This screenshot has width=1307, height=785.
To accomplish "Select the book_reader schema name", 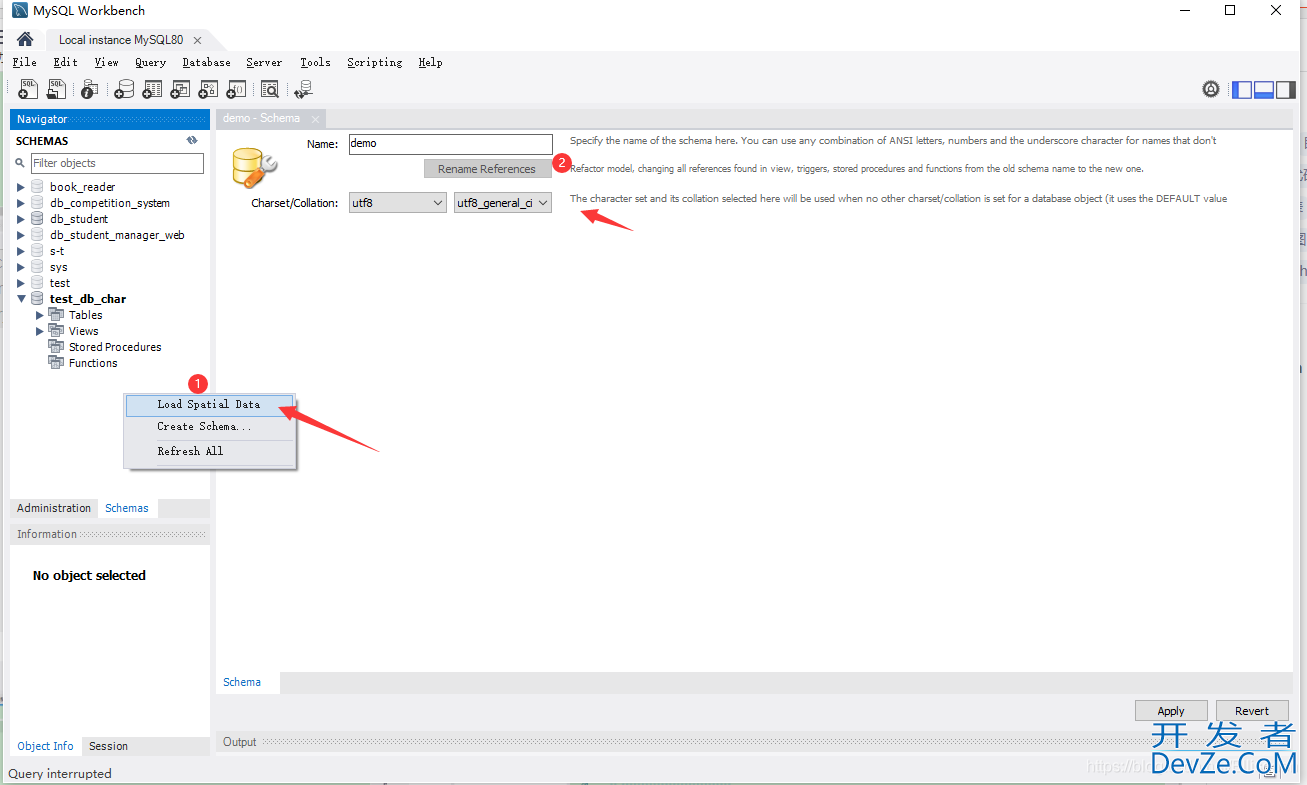I will (83, 187).
